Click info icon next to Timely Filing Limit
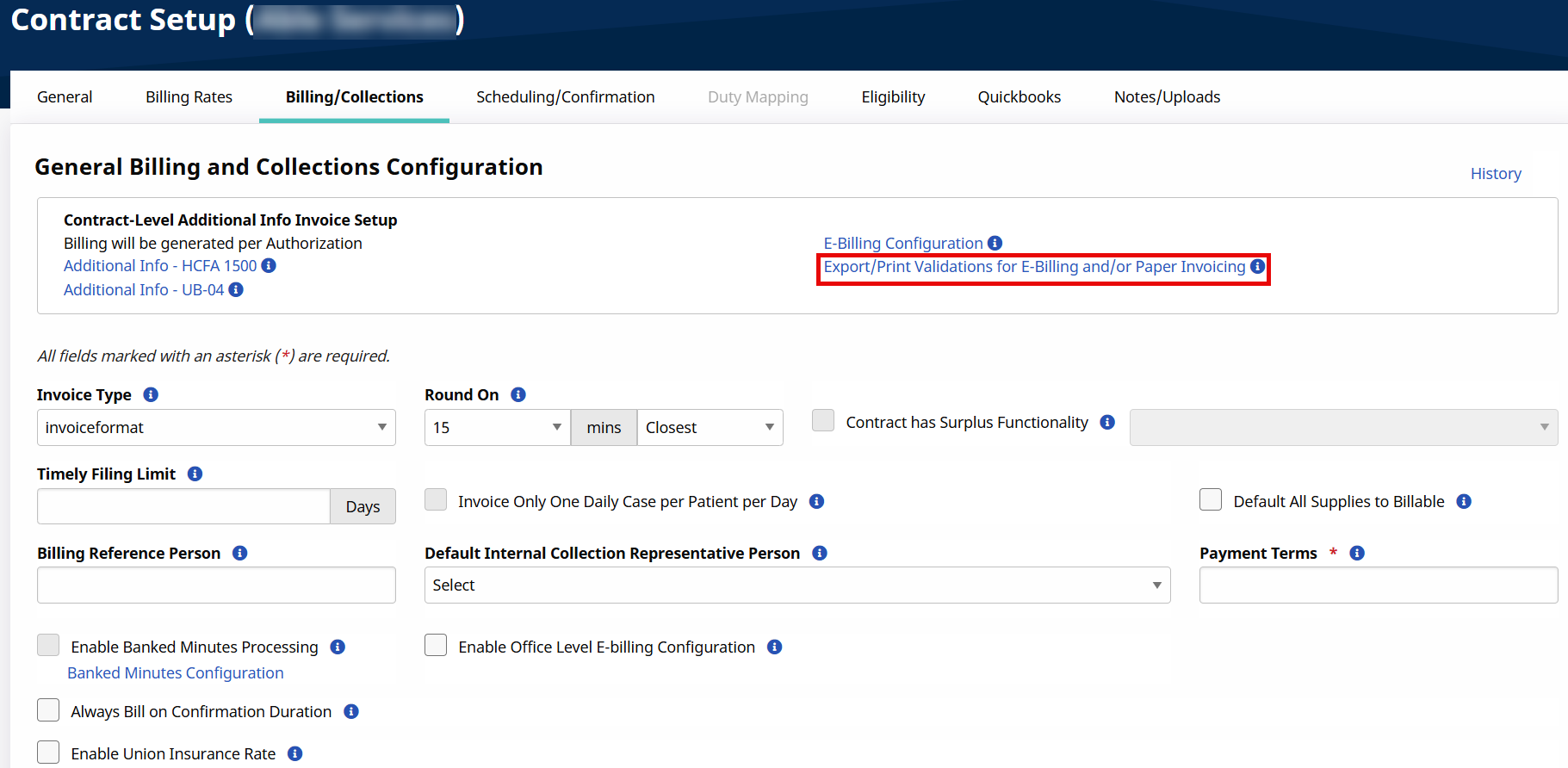Viewport: 1568px width, 768px height. coord(195,474)
